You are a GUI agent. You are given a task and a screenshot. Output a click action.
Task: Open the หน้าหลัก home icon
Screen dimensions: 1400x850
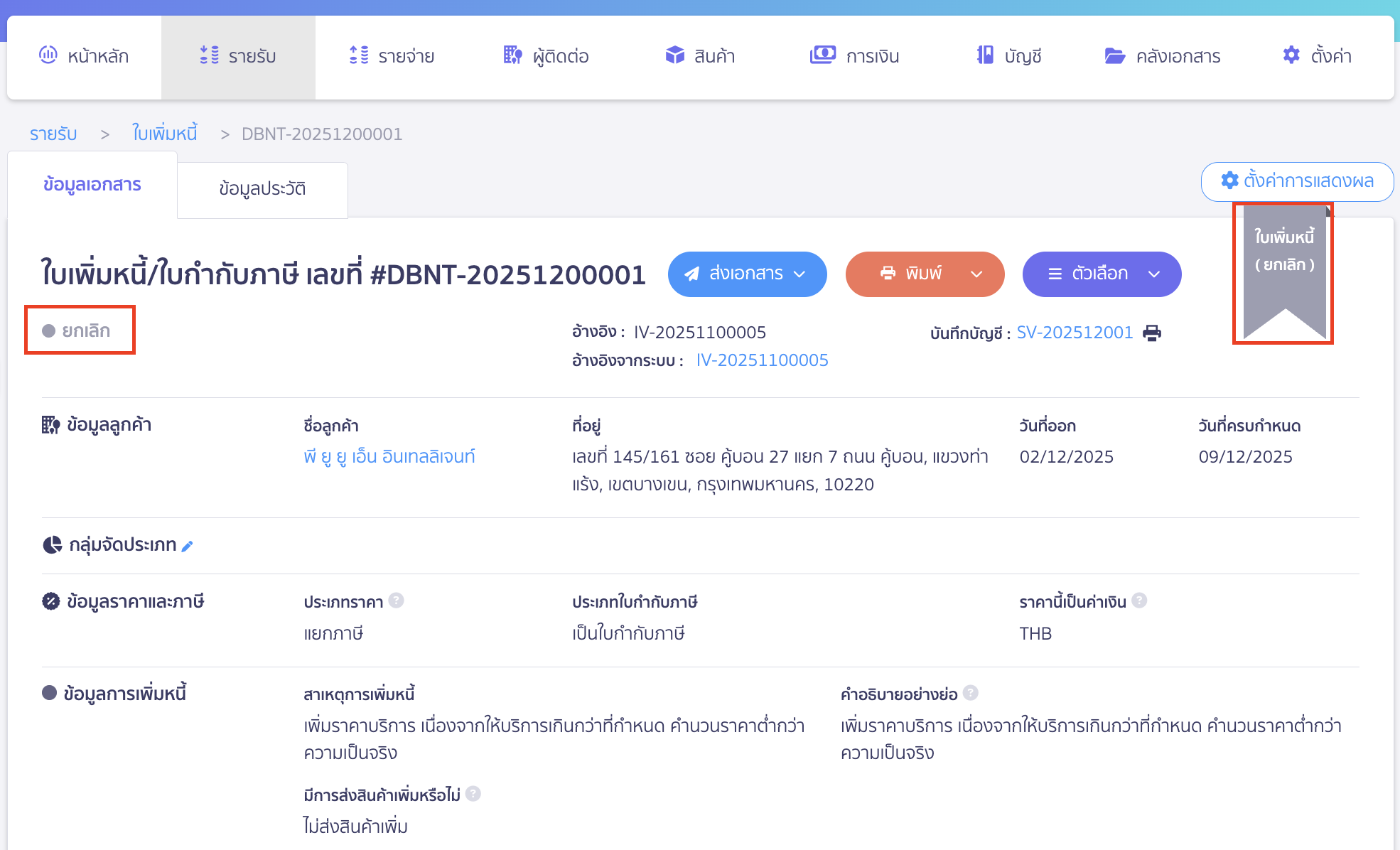coord(48,55)
